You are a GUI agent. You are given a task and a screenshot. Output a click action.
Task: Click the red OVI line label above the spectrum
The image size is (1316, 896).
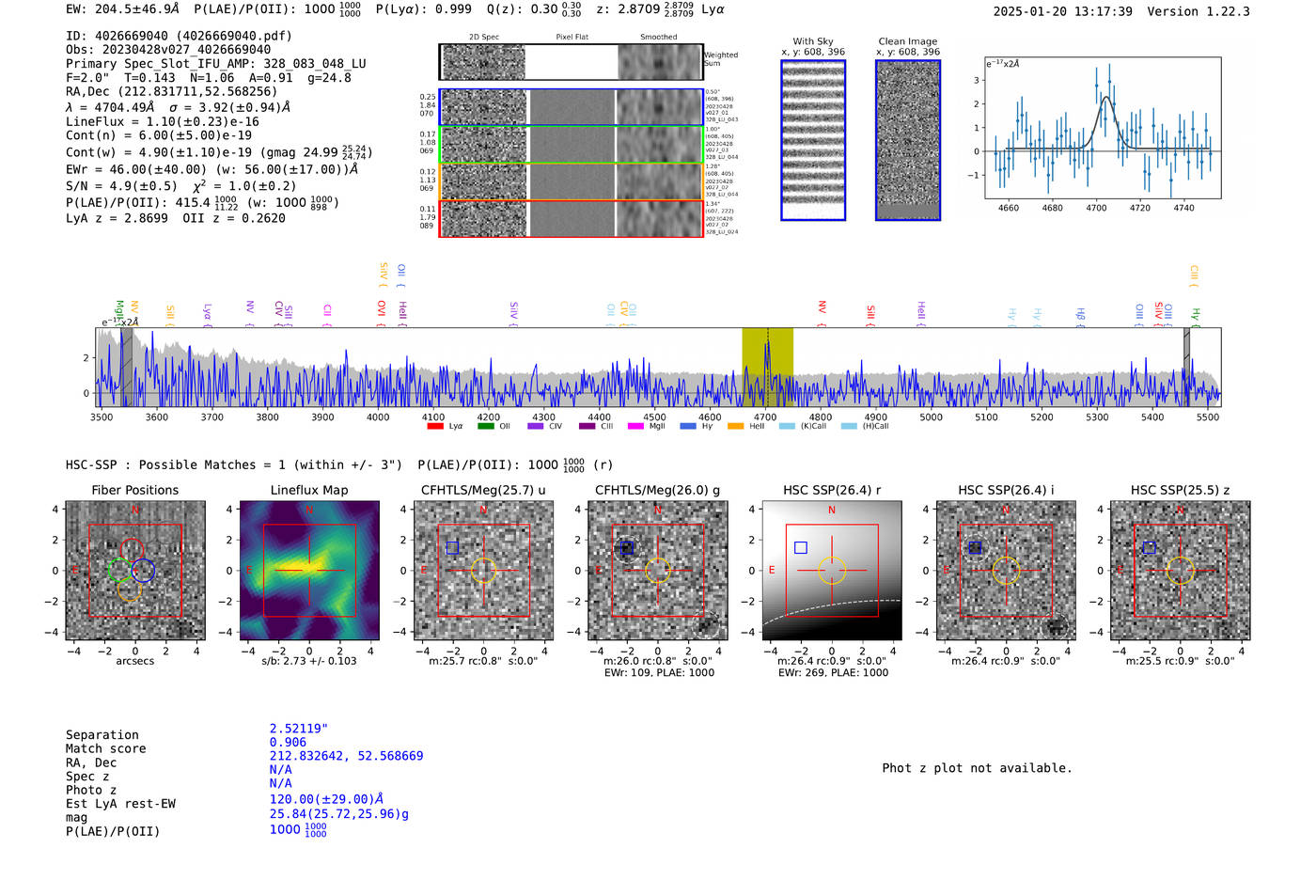381,309
